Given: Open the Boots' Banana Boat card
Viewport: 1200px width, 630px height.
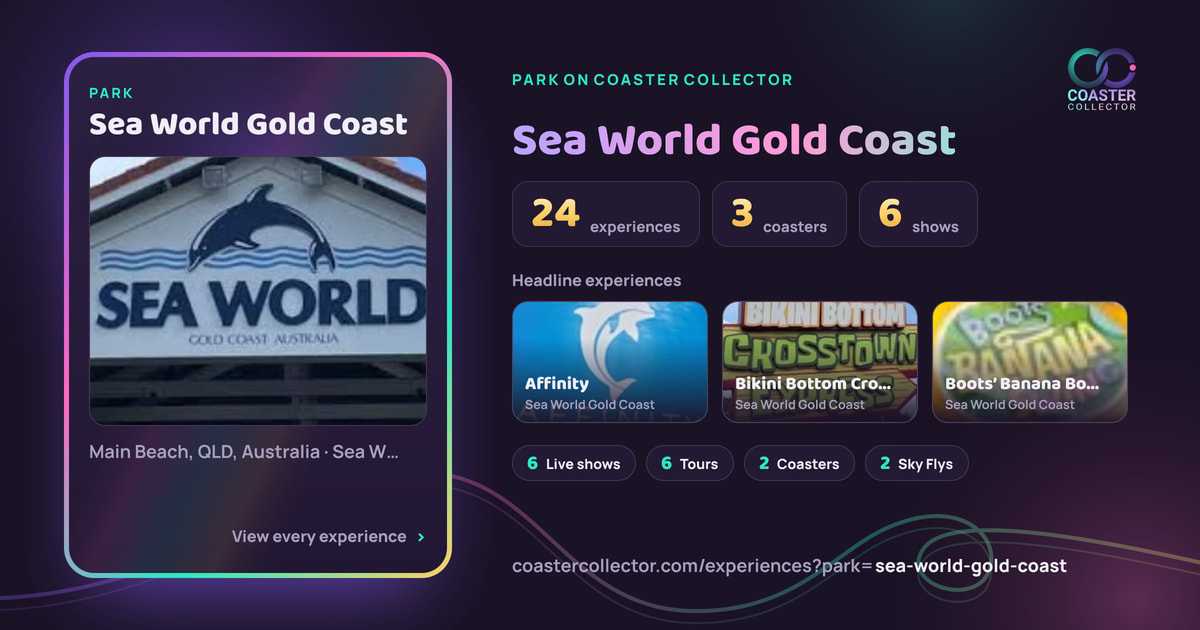Looking at the screenshot, I should [x=1030, y=362].
